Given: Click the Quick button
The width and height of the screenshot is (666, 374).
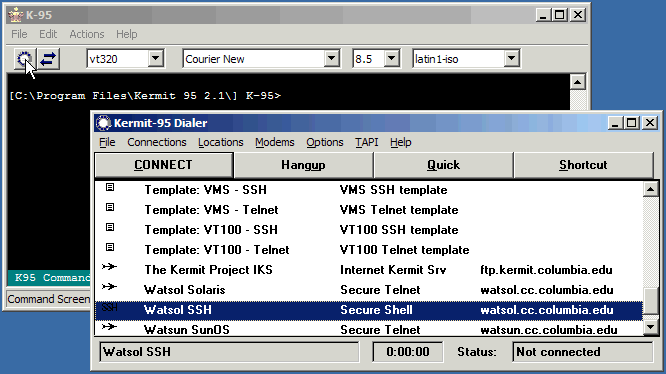Looking at the screenshot, I should [x=443, y=165].
